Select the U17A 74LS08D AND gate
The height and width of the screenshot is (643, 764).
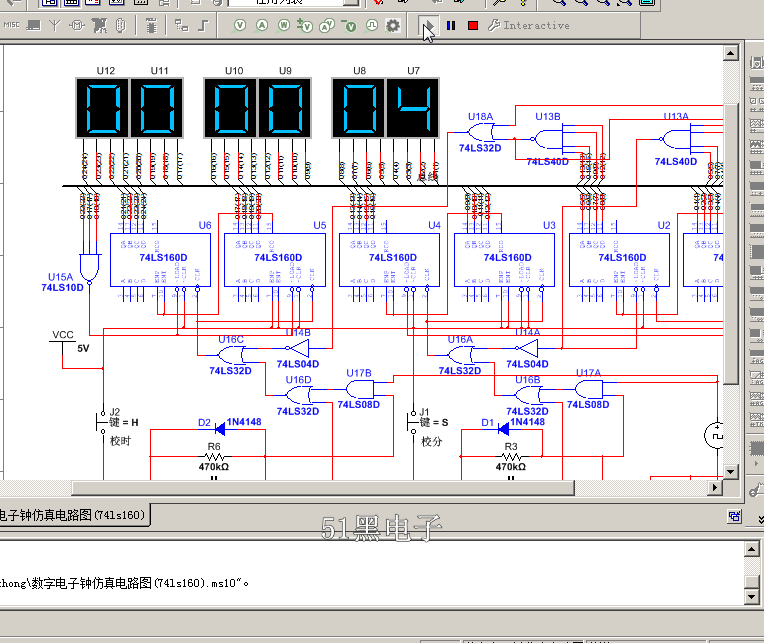[x=589, y=389]
